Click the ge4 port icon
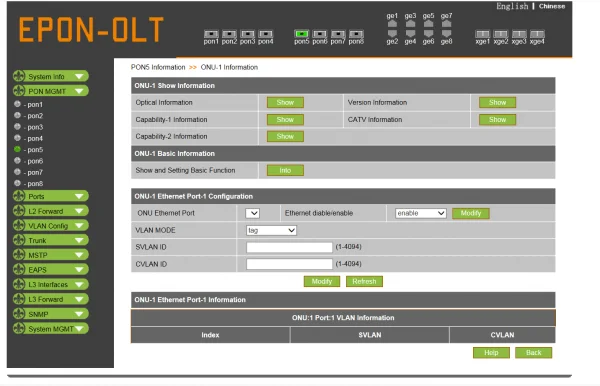This screenshot has width=600, height=386. 410,34
